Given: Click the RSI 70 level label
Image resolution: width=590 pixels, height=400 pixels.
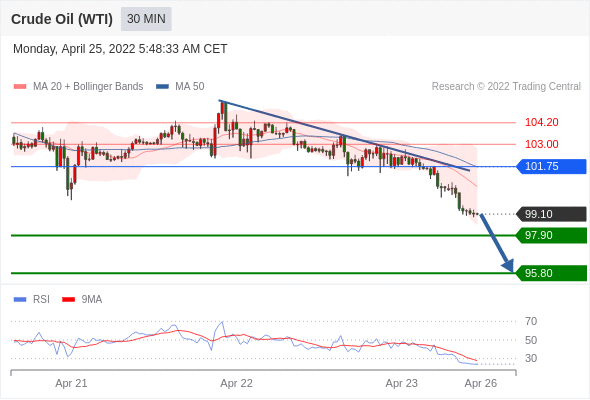Looking at the screenshot, I should pos(531,321).
